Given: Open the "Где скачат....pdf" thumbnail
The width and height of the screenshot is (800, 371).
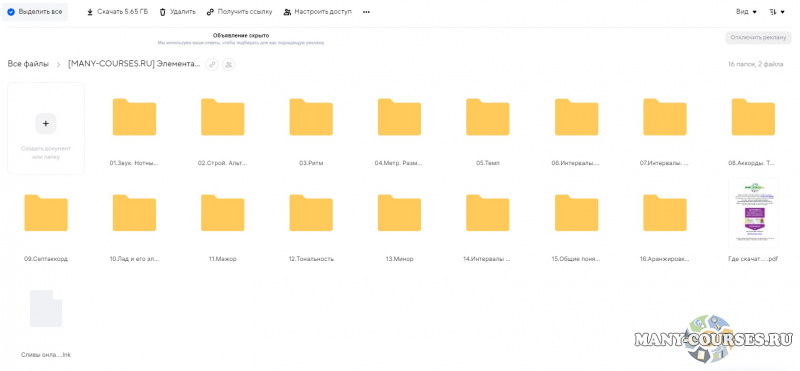Looking at the screenshot, I should (753, 212).
